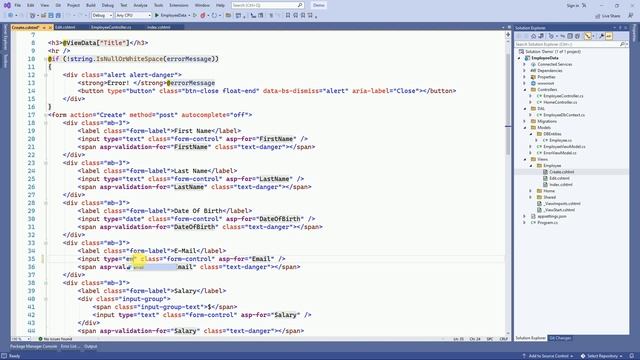
Task: Click the Visual Studio search box
Action: [267, 5]
